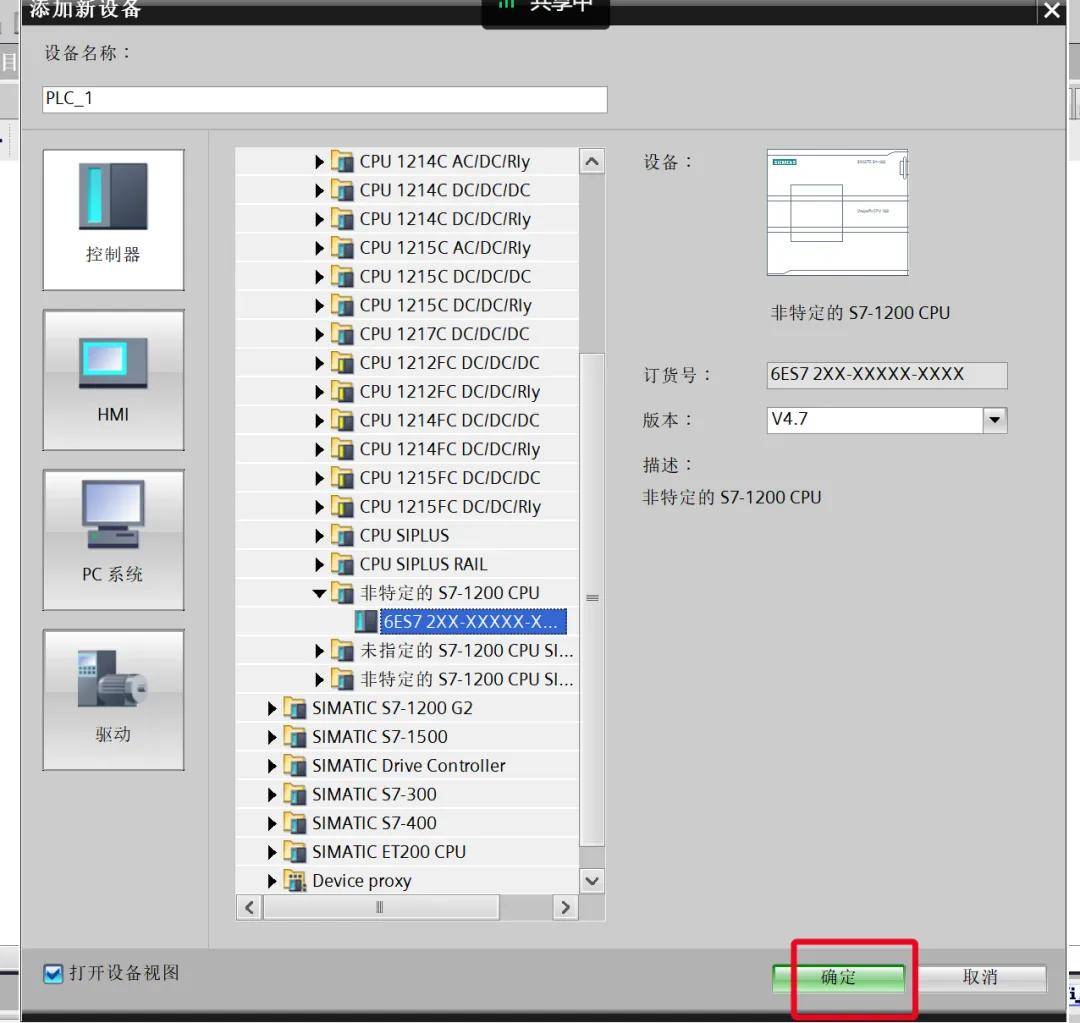Screen dimensions: 1080x1023
Task: Toggle the 打开设备视图 checkbox
Action: [x=53, y=973]
